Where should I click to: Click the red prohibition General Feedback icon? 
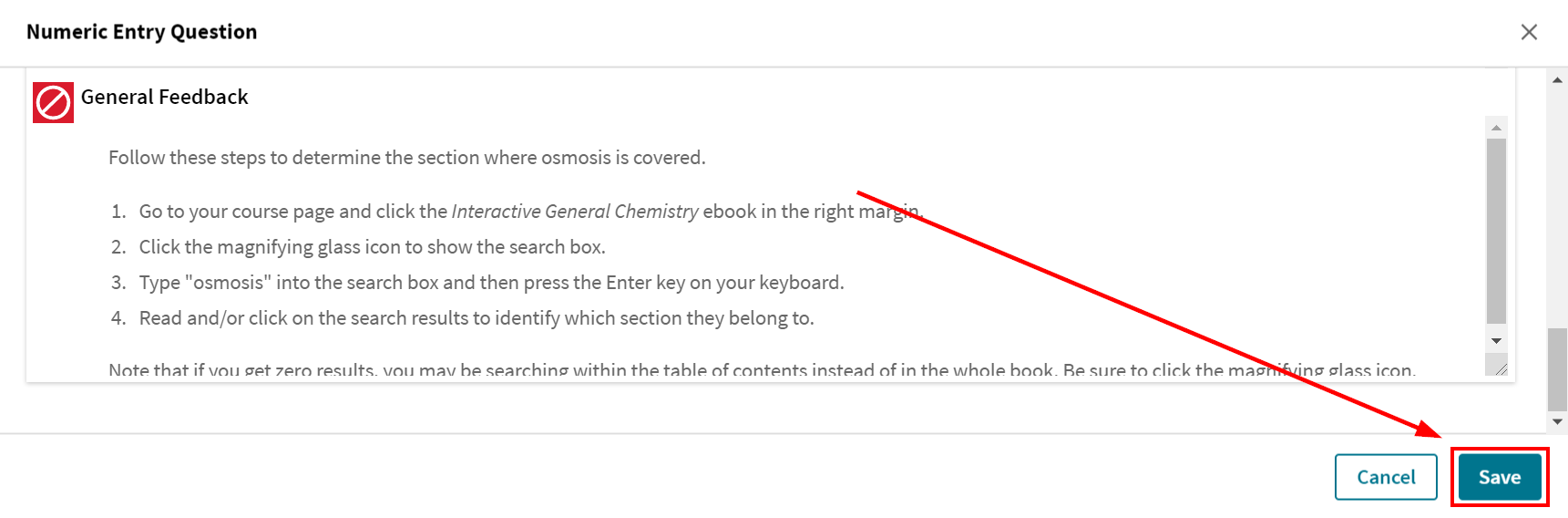(53, 102)
